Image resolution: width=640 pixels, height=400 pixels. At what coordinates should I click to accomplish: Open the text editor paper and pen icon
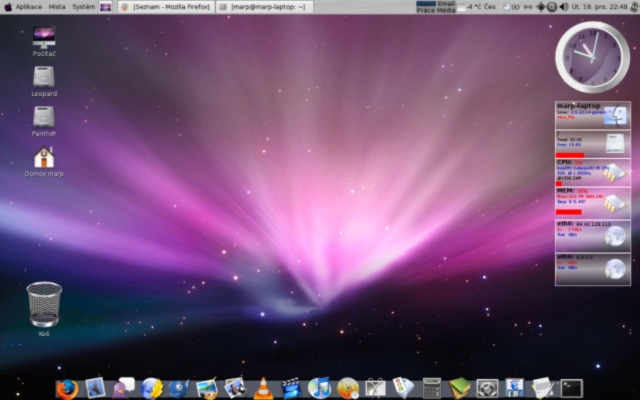pyautogui.click(x=543, y=388)
